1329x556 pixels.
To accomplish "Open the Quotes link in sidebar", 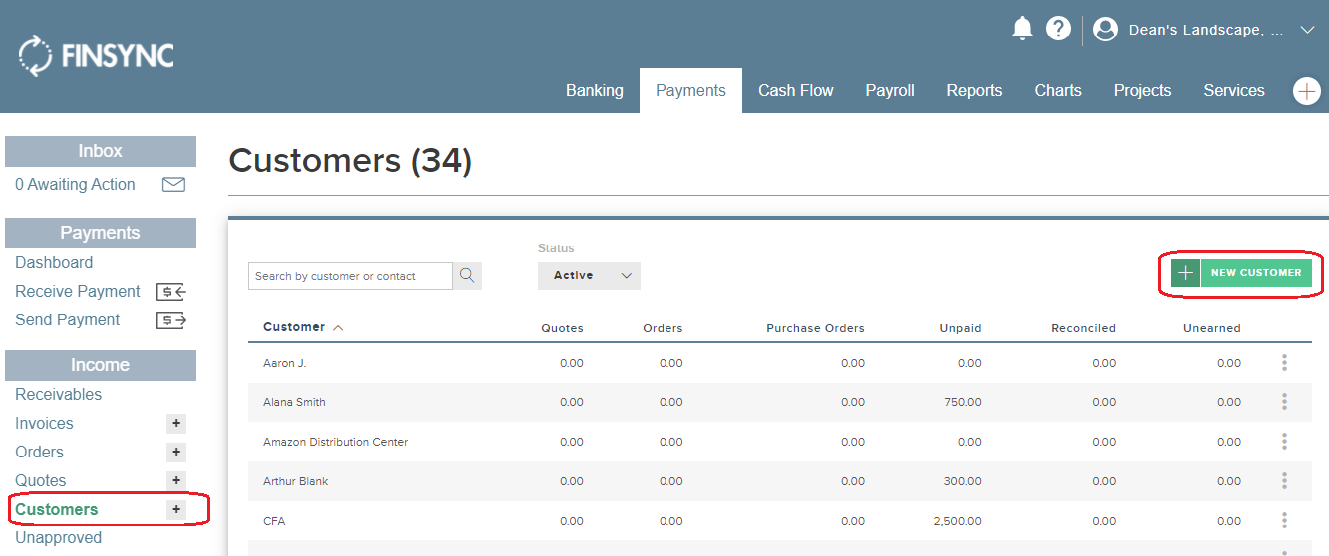I will coord(41,481).
